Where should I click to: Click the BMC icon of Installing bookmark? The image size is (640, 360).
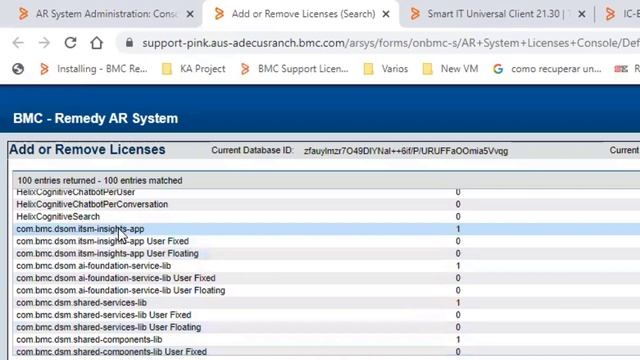(x=44, y=69)
